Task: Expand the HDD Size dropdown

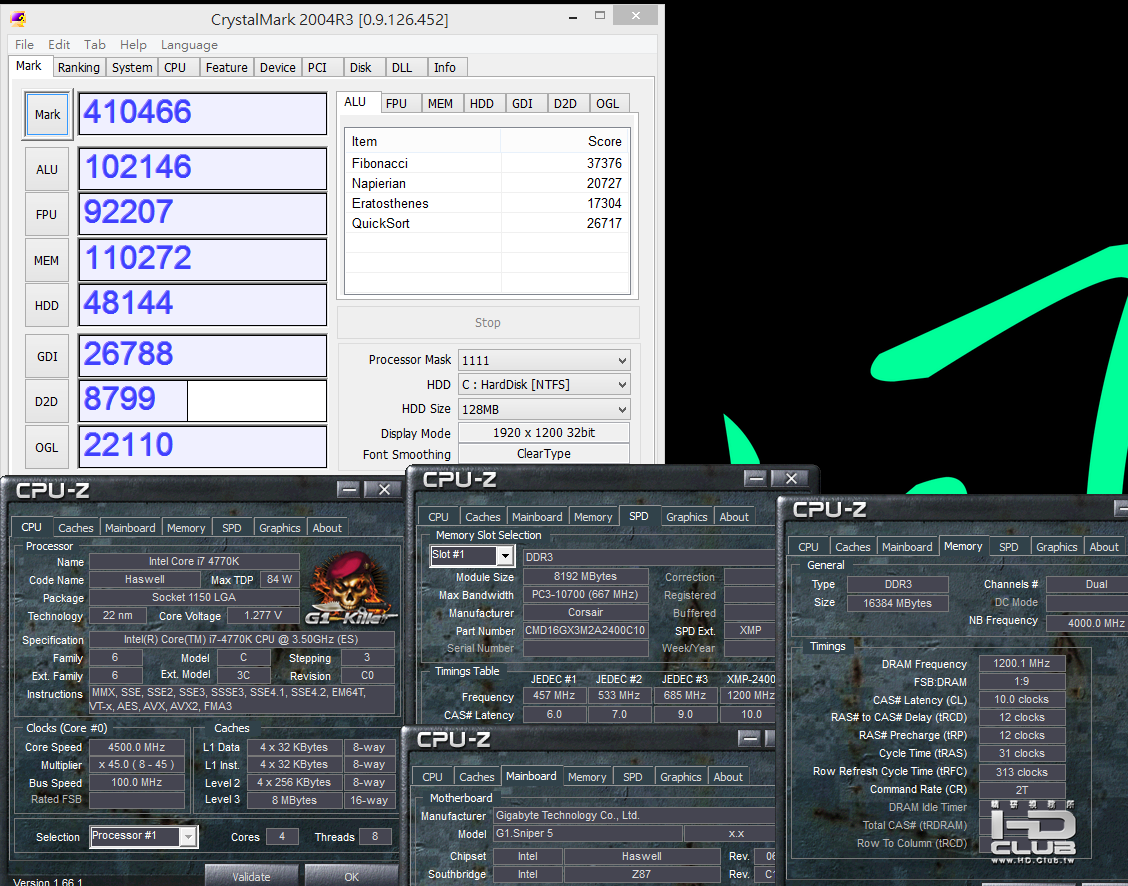Action: tap(544, 409)
